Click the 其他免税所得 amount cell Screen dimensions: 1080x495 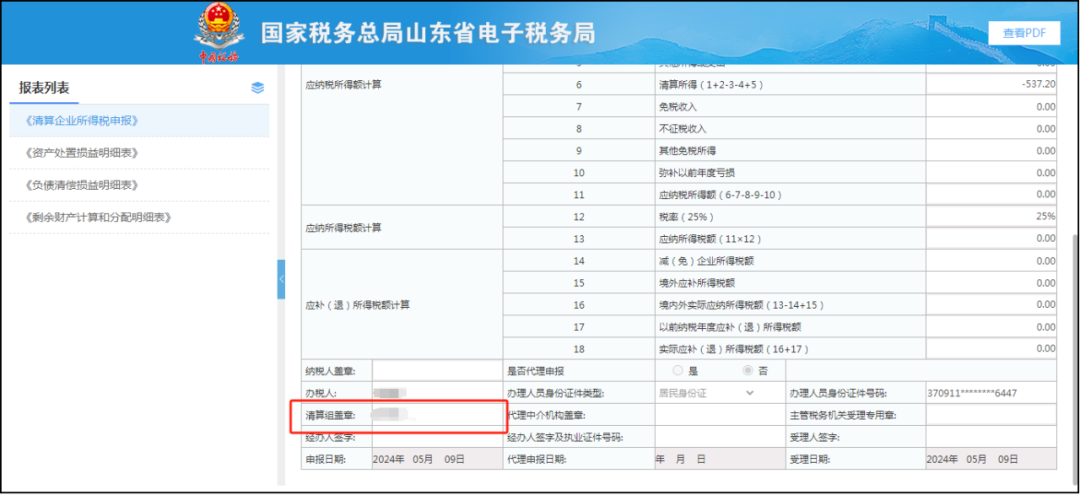pyautogui.click(x=990, y=150)
